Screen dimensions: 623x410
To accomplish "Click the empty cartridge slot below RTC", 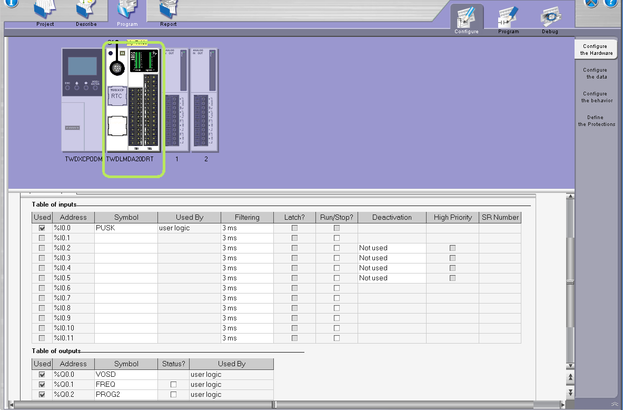I will tap(117, 125).
